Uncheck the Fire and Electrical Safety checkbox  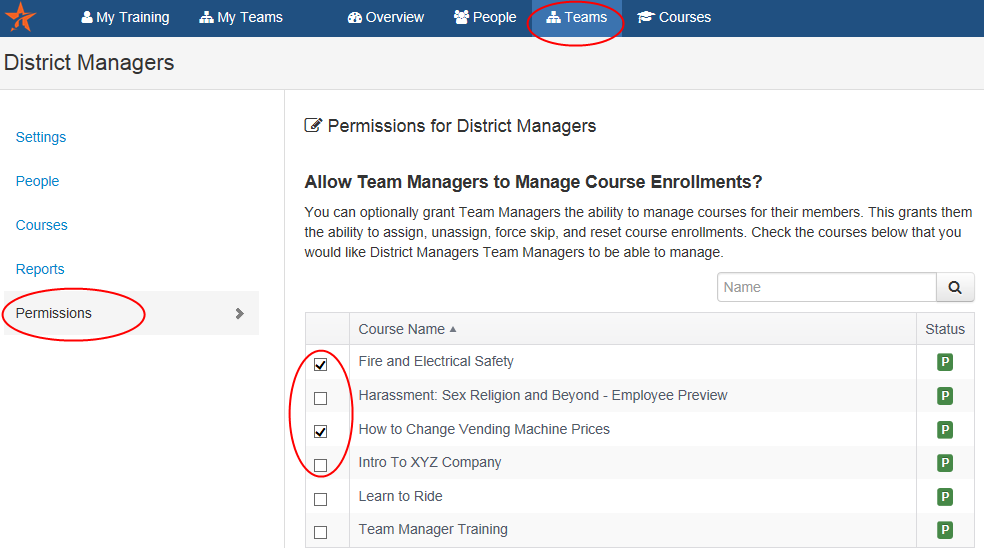[321, 364]
